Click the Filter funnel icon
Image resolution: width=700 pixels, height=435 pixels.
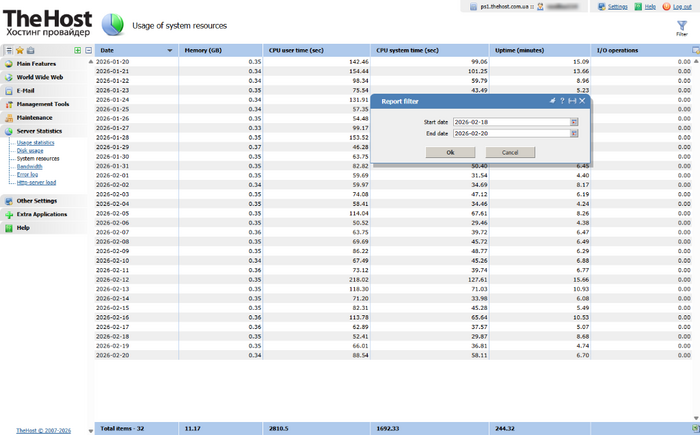point(681,23)
